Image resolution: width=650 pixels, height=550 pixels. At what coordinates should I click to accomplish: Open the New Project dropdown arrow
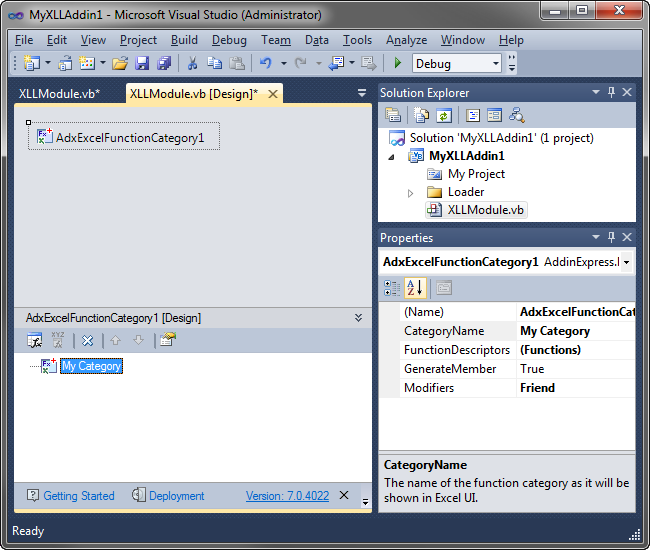coord(48,63)
